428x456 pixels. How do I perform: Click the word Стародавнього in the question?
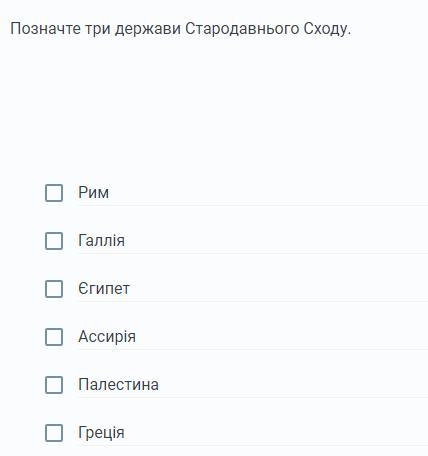coord(242,29)
